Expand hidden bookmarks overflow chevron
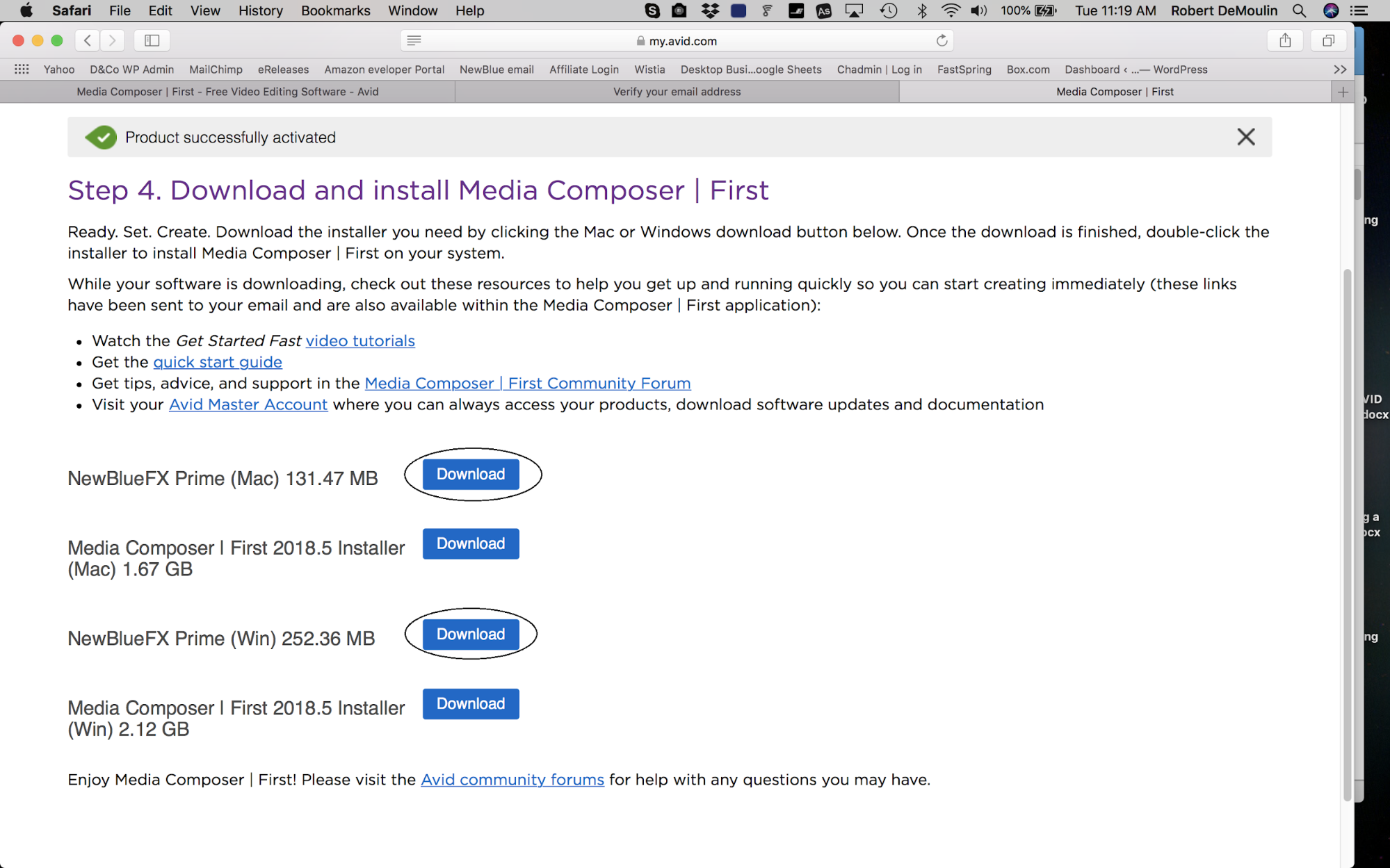The height and width of the screenshot is (868, 1390). click(x=1339, y=69)
